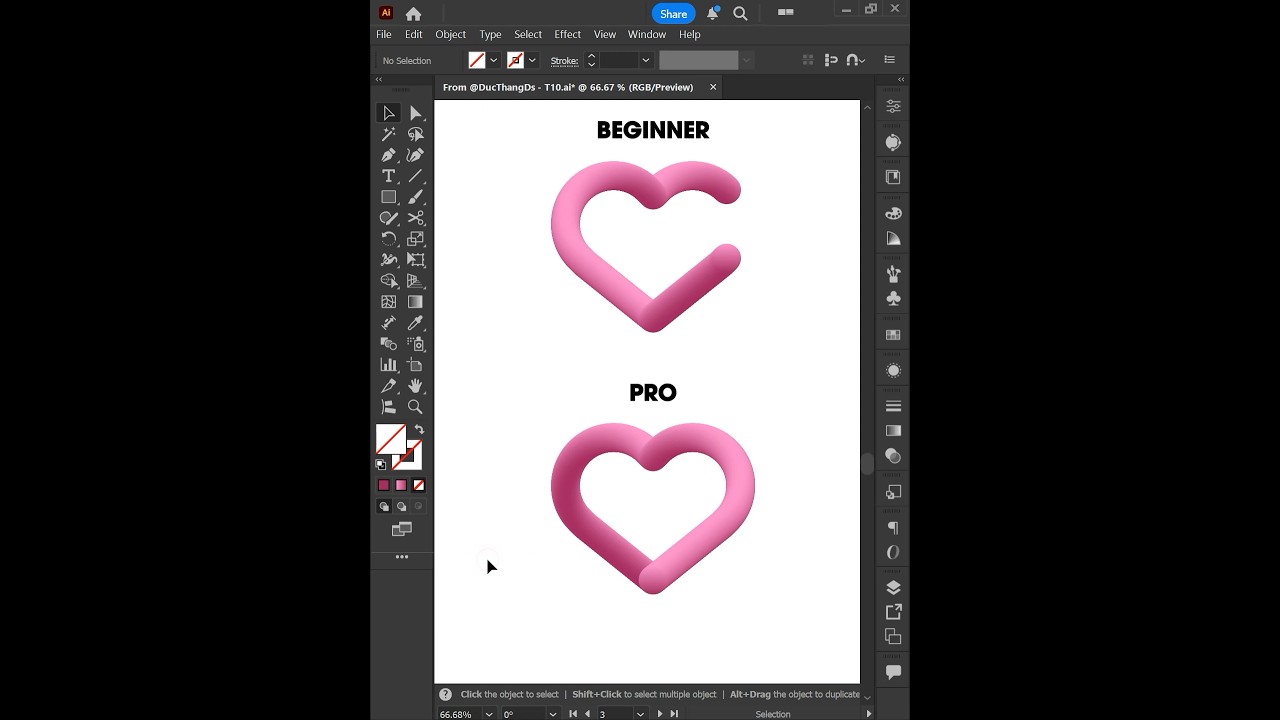
Task: Select the Hand tool
Action: [x=415, y=386]
